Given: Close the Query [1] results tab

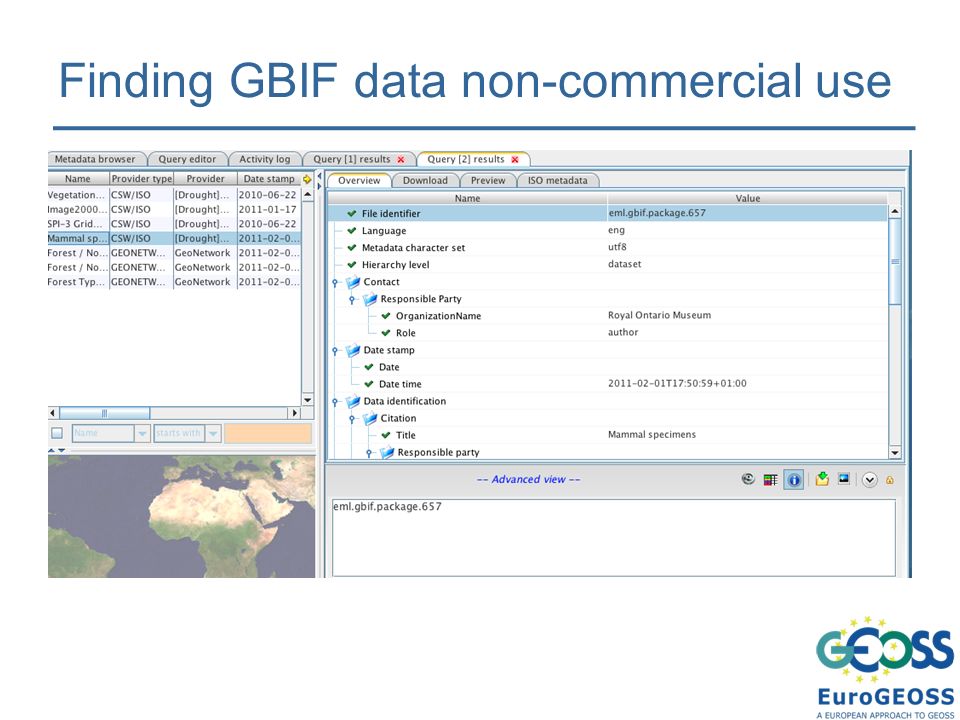Looking at the screenshot, I should pyautogui.click(x=401, y=159).
